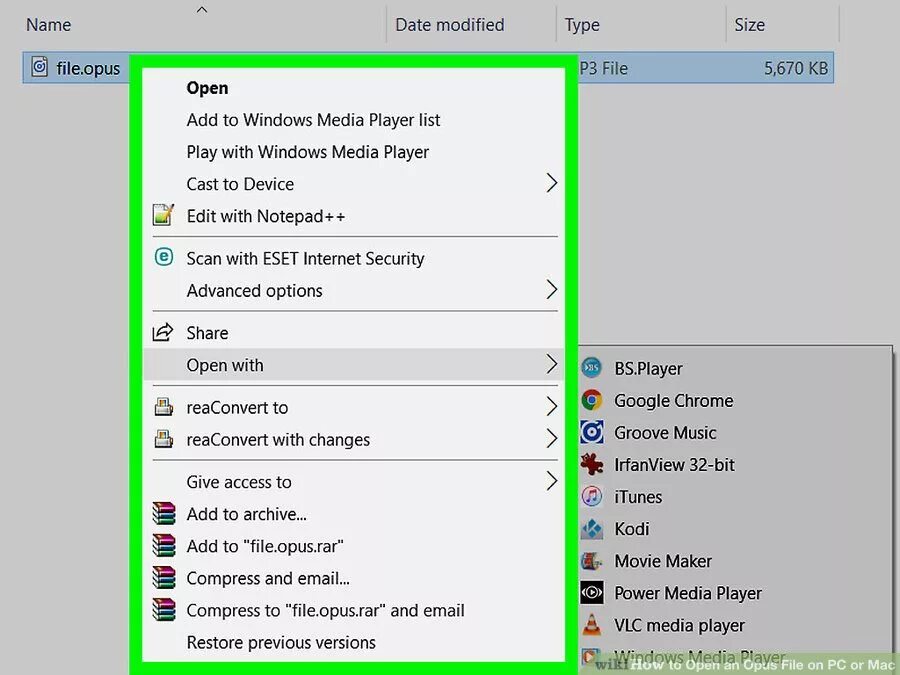This screenshot has height=675, width=900.
Task: Click WinRAR icon beside Add to "file.opus.rar"
Action: pos(164,546)
